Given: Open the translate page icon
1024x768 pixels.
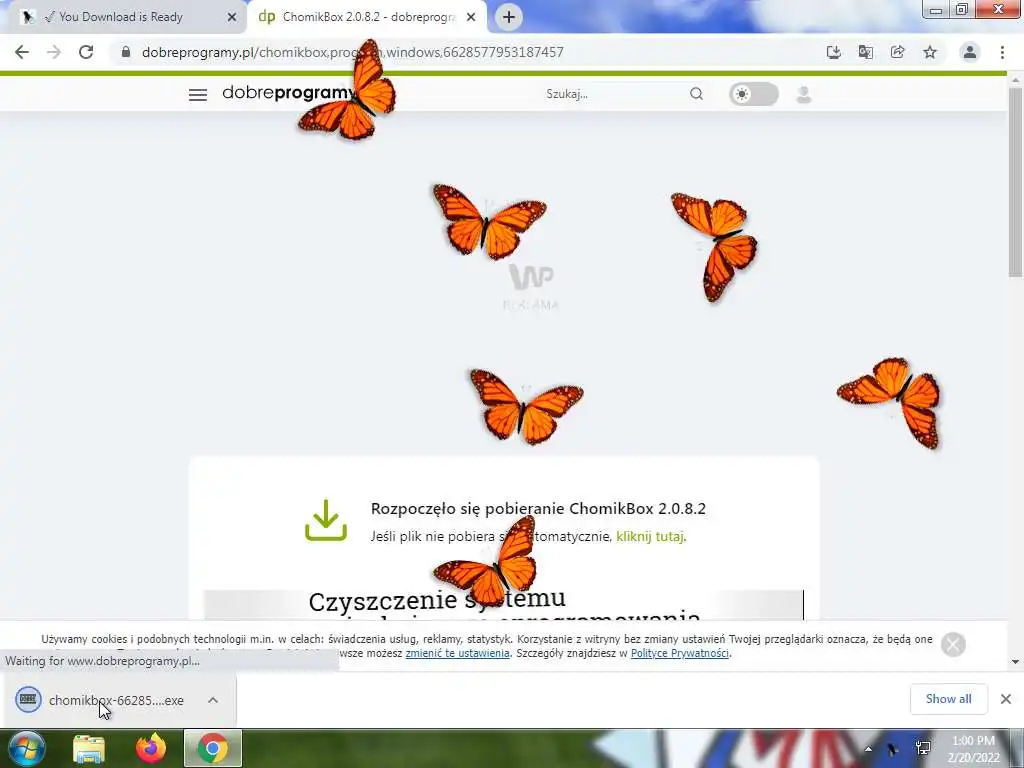Looking at the screenshot, I should click(x=865, y=52).
